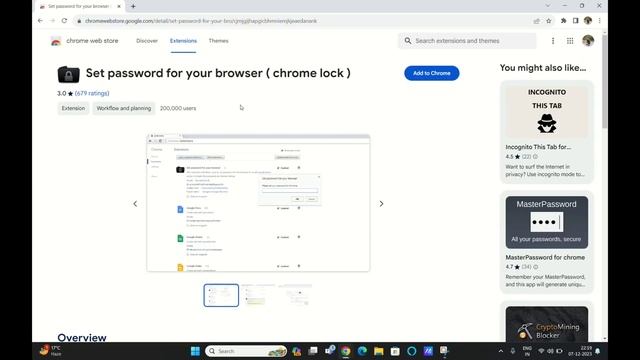
Task: Click the Chrome profile avatar in toolbar
Action: pyautogui.click(x=588, y=21)
